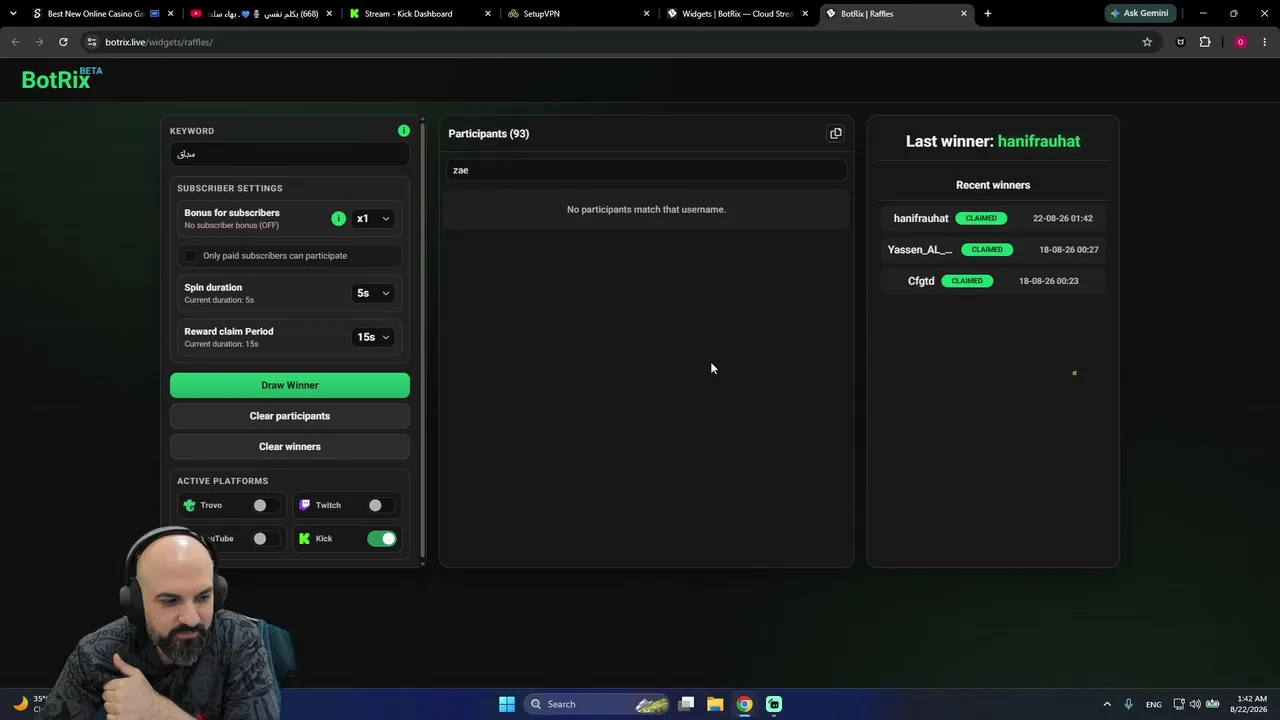Open Task View on the taskbar
Screen dimensions: 1280x720
click(x=686, y=704)
